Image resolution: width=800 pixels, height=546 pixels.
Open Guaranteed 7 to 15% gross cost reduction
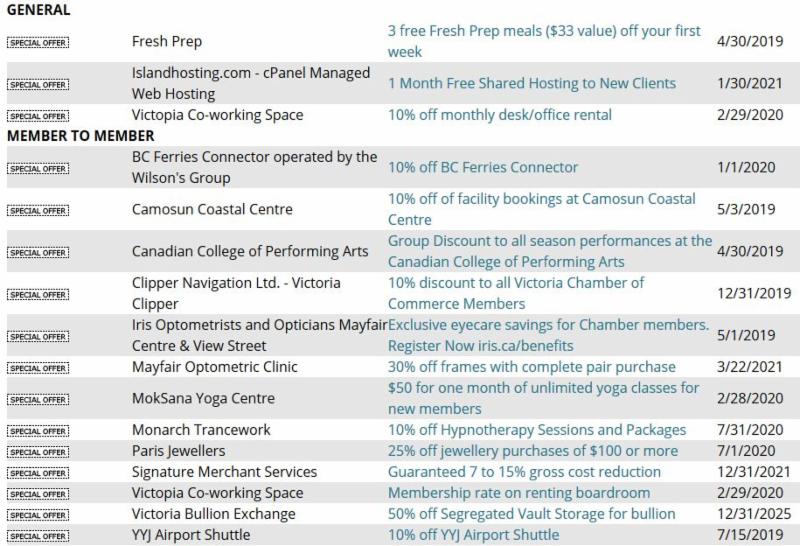click(524, 472)
